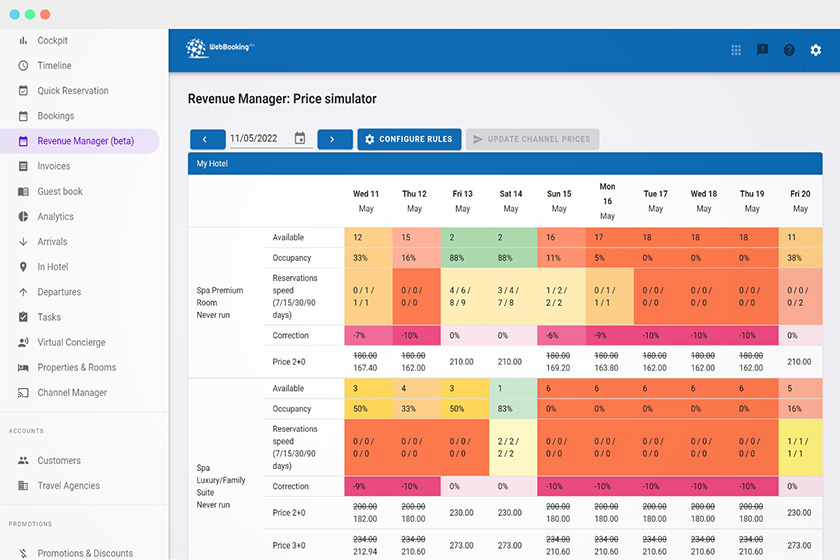Open the feedback message icon in header

(762, 50)
